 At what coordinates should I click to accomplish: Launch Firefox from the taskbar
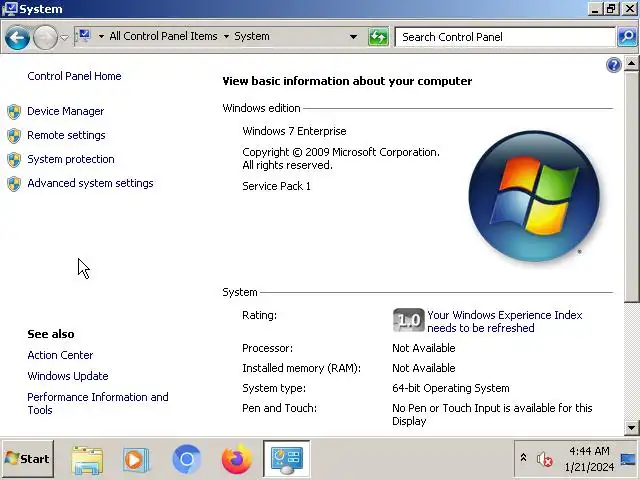237,460
